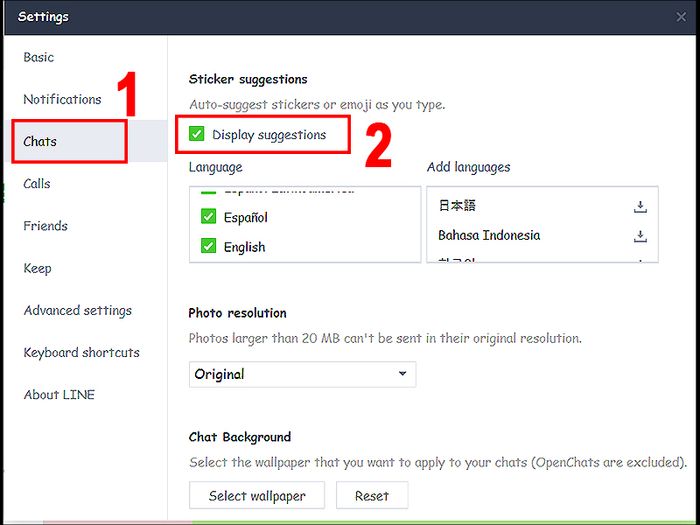Open the Basic settings tab
Screen dimensions: 700x525
[x=39, y=58]
